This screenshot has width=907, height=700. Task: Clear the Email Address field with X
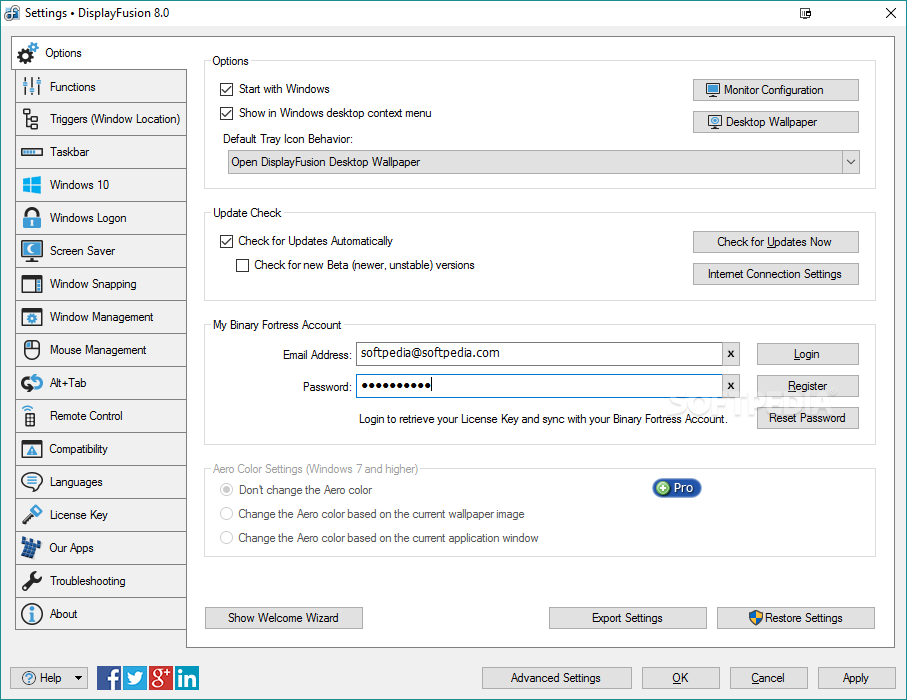(x=731, y=354)
